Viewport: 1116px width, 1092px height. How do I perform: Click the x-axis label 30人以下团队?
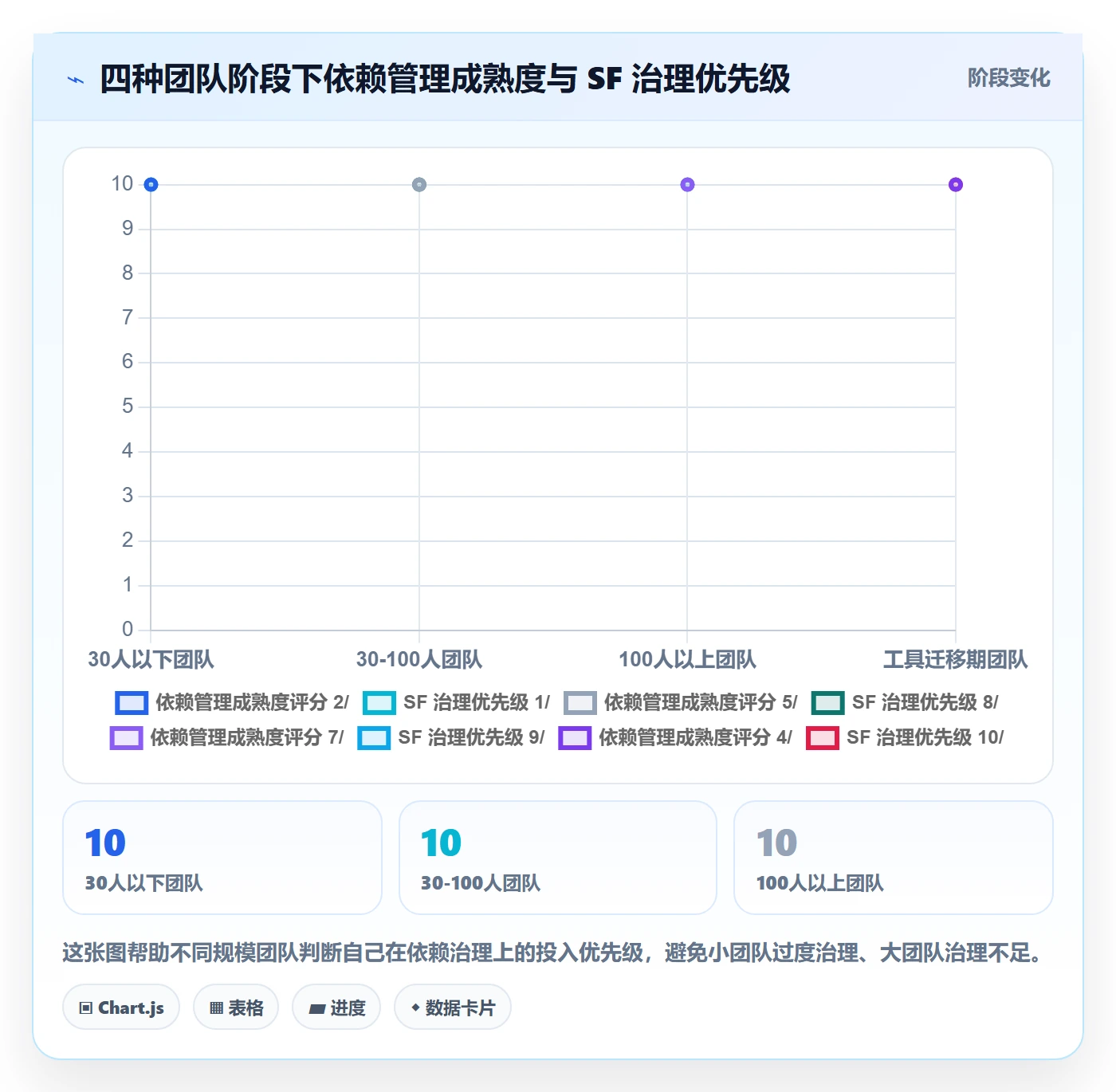tap(151, 659)
